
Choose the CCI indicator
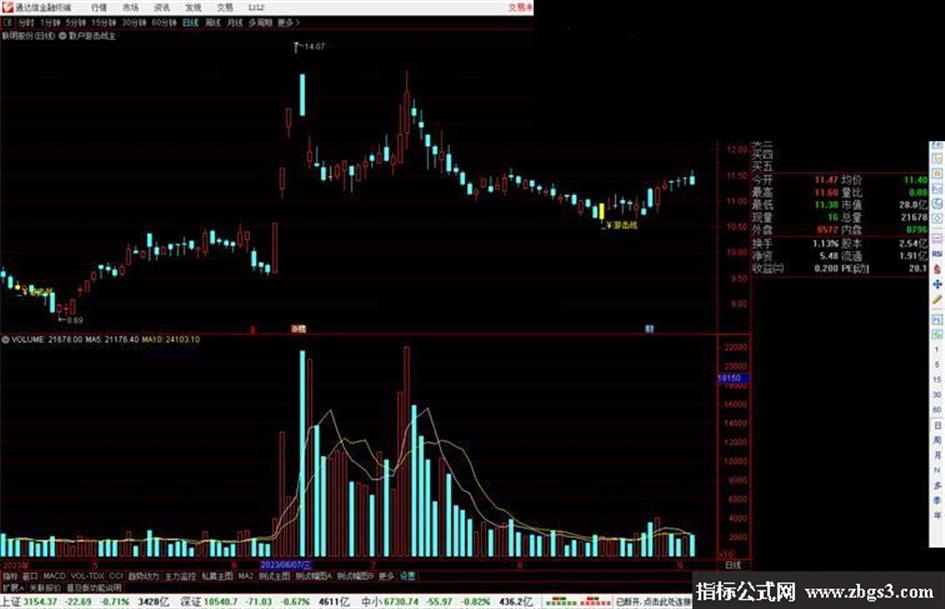pyautogui.click(x=116, y=576)
